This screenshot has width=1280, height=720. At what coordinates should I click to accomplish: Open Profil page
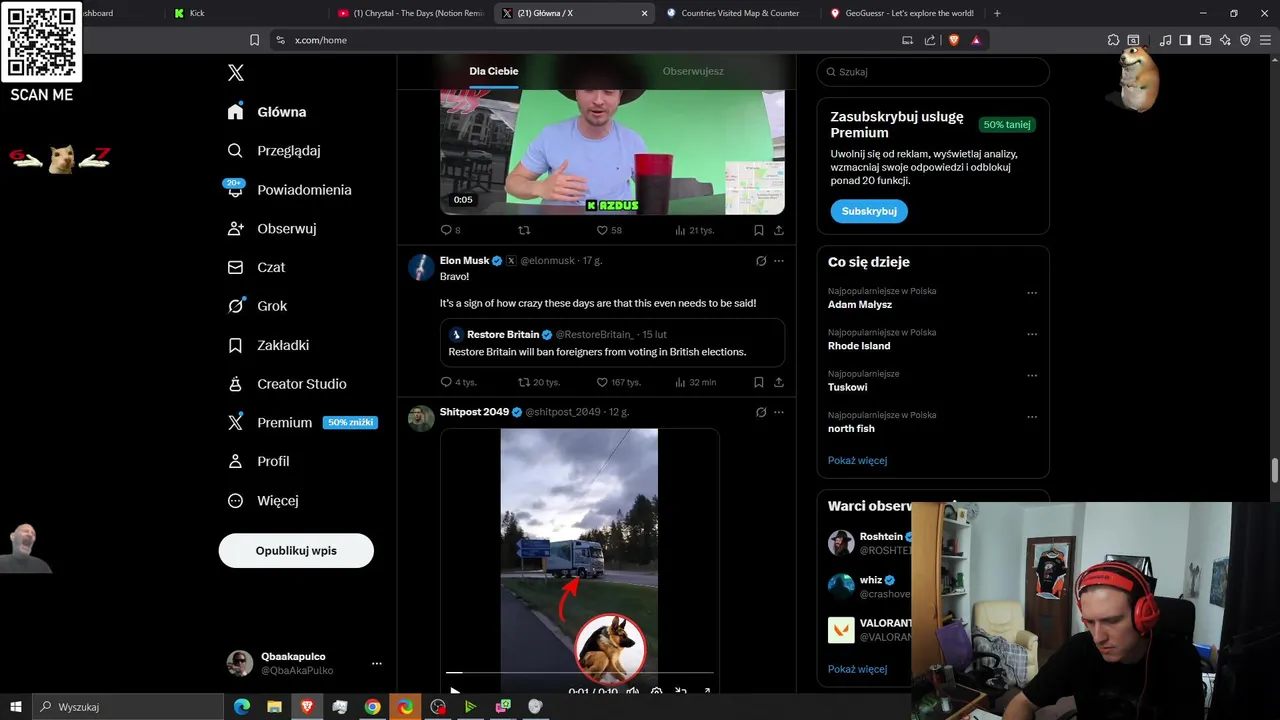[258, 462]
